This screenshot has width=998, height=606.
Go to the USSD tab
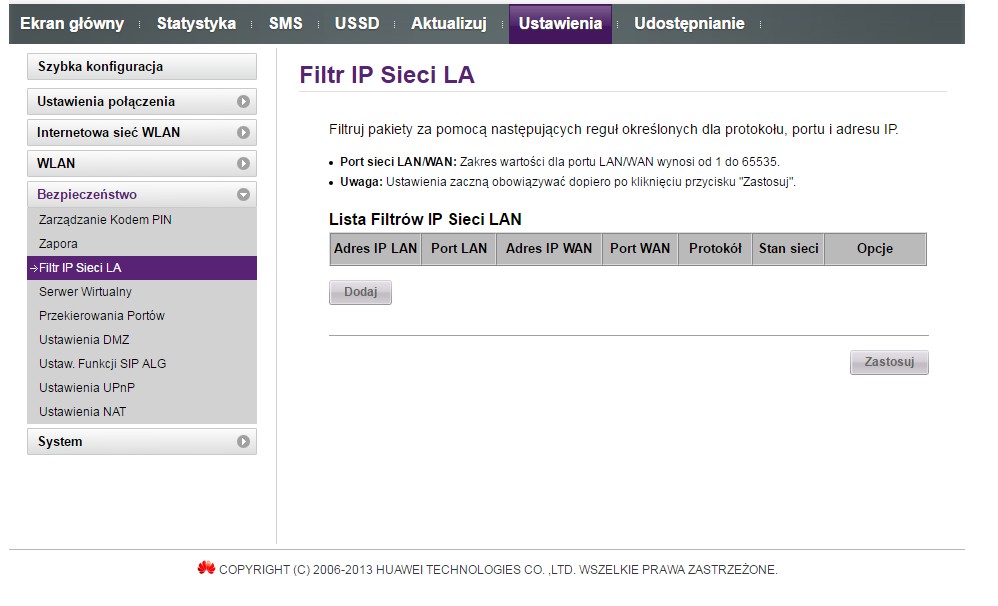pos(357,24)
